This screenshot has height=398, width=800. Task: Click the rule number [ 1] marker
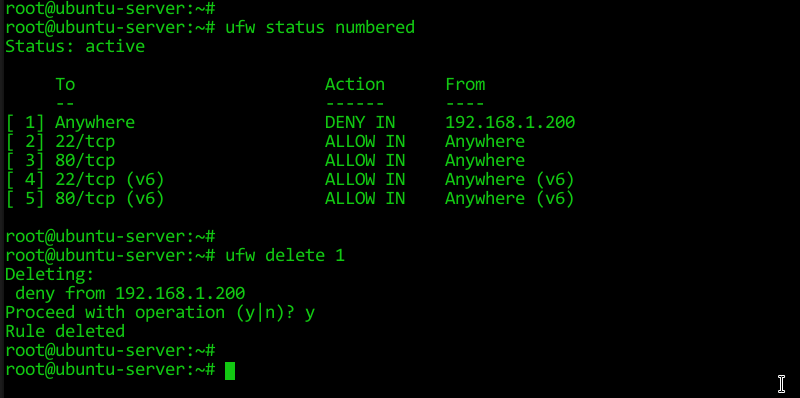pyautogui.click(x=25, y=122)
